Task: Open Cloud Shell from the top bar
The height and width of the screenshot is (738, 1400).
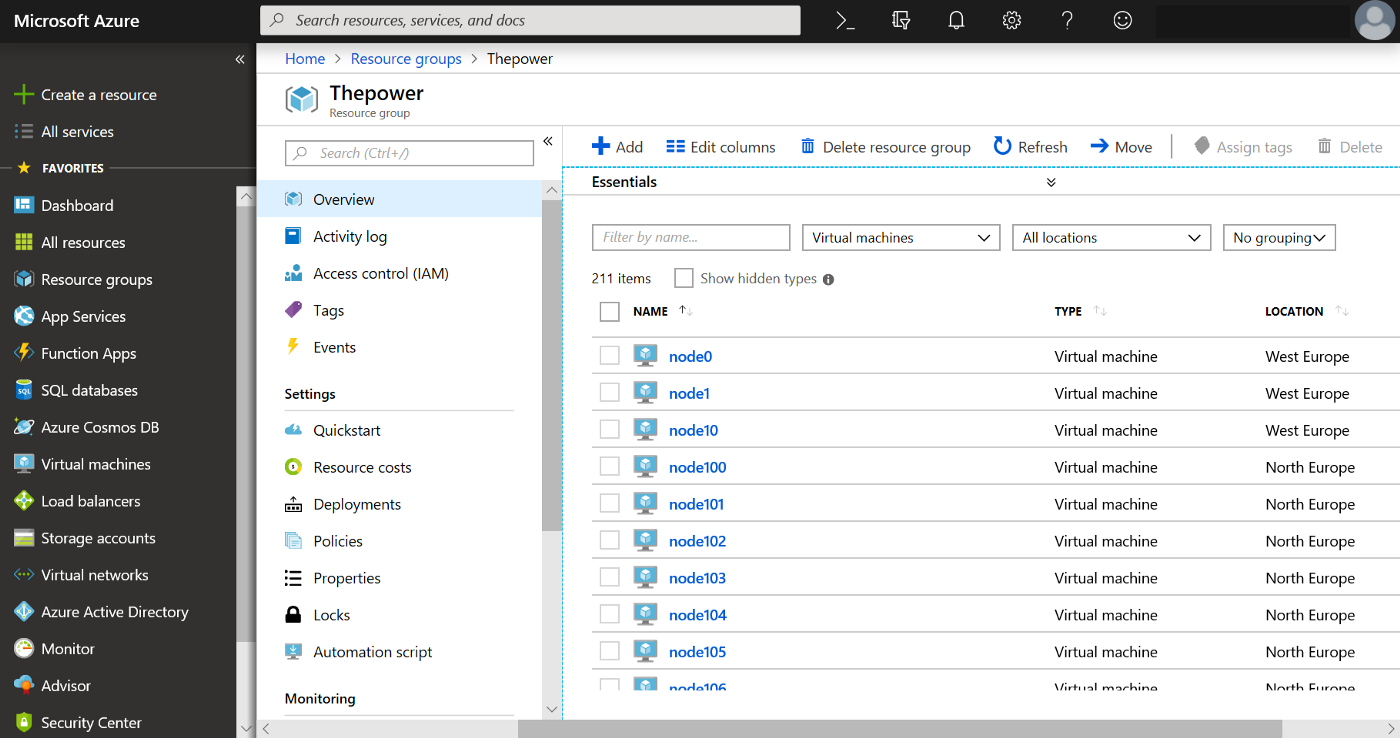Action: click(846, 20)
